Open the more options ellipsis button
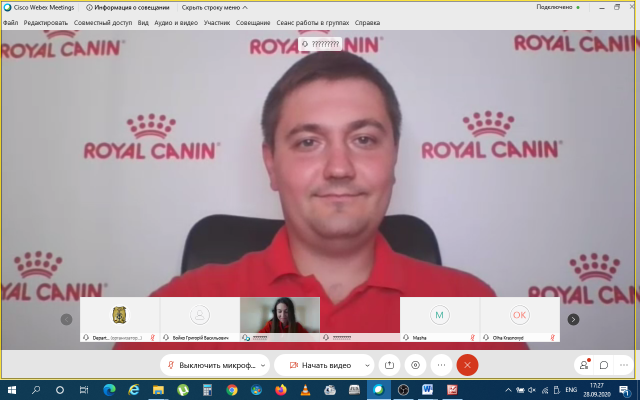 (x=441, y=365)
